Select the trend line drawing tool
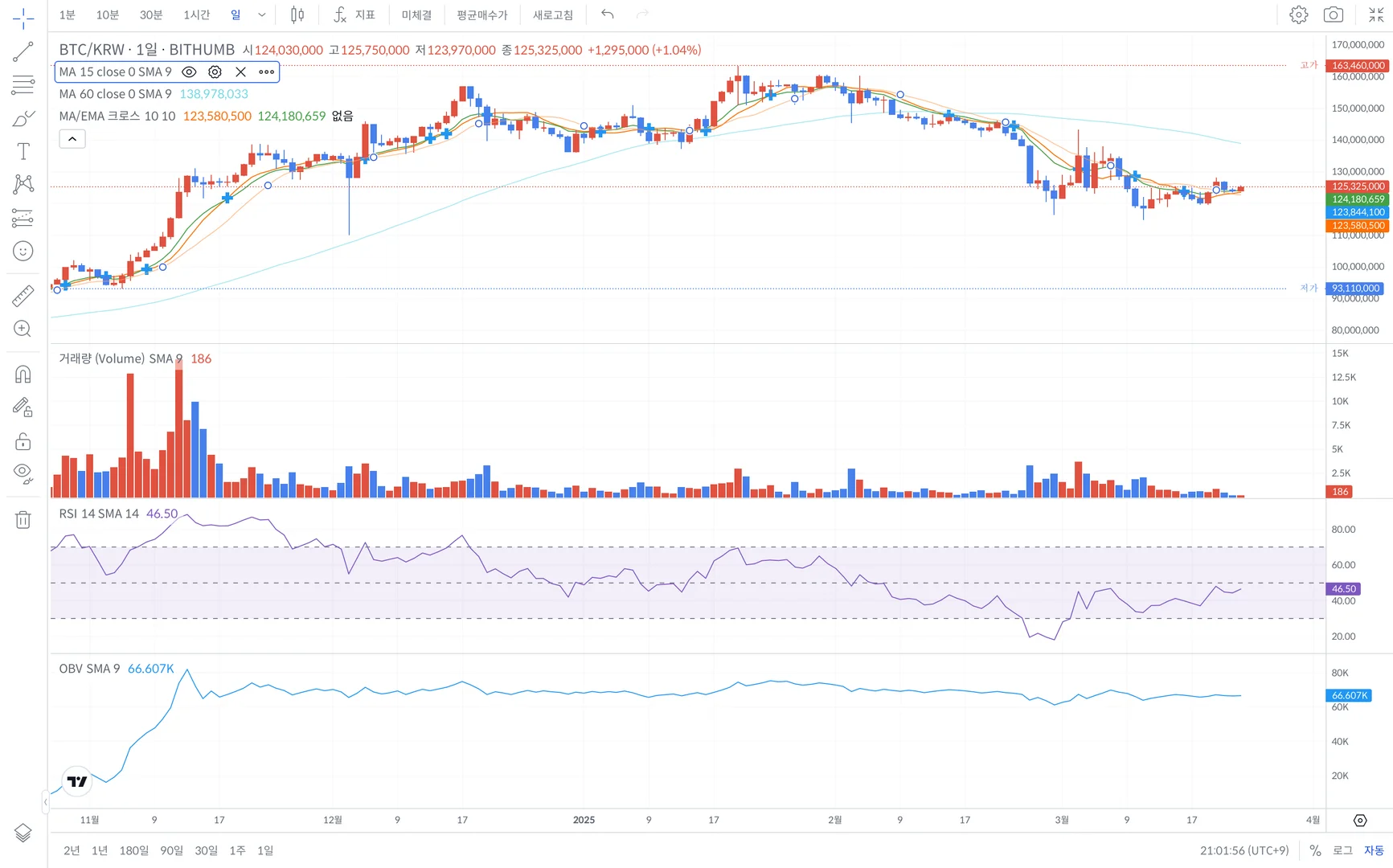This screenshot has width=1393, height=868. coord(23,52)
